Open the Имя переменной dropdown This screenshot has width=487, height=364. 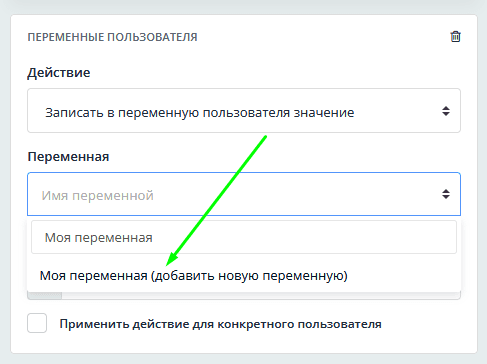point(244,194)
